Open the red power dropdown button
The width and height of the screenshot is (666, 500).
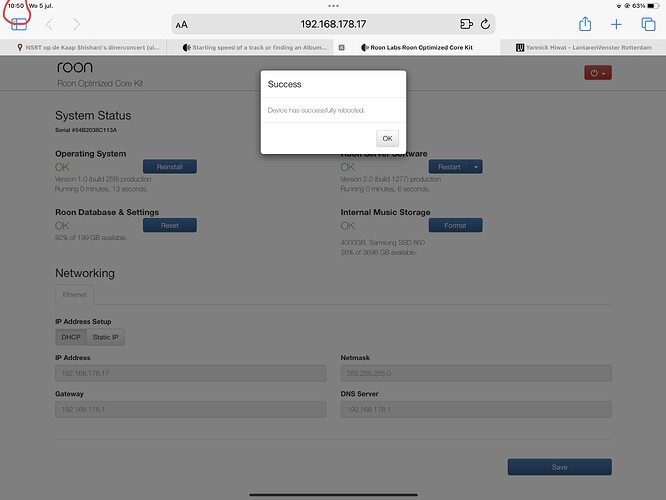598,73
